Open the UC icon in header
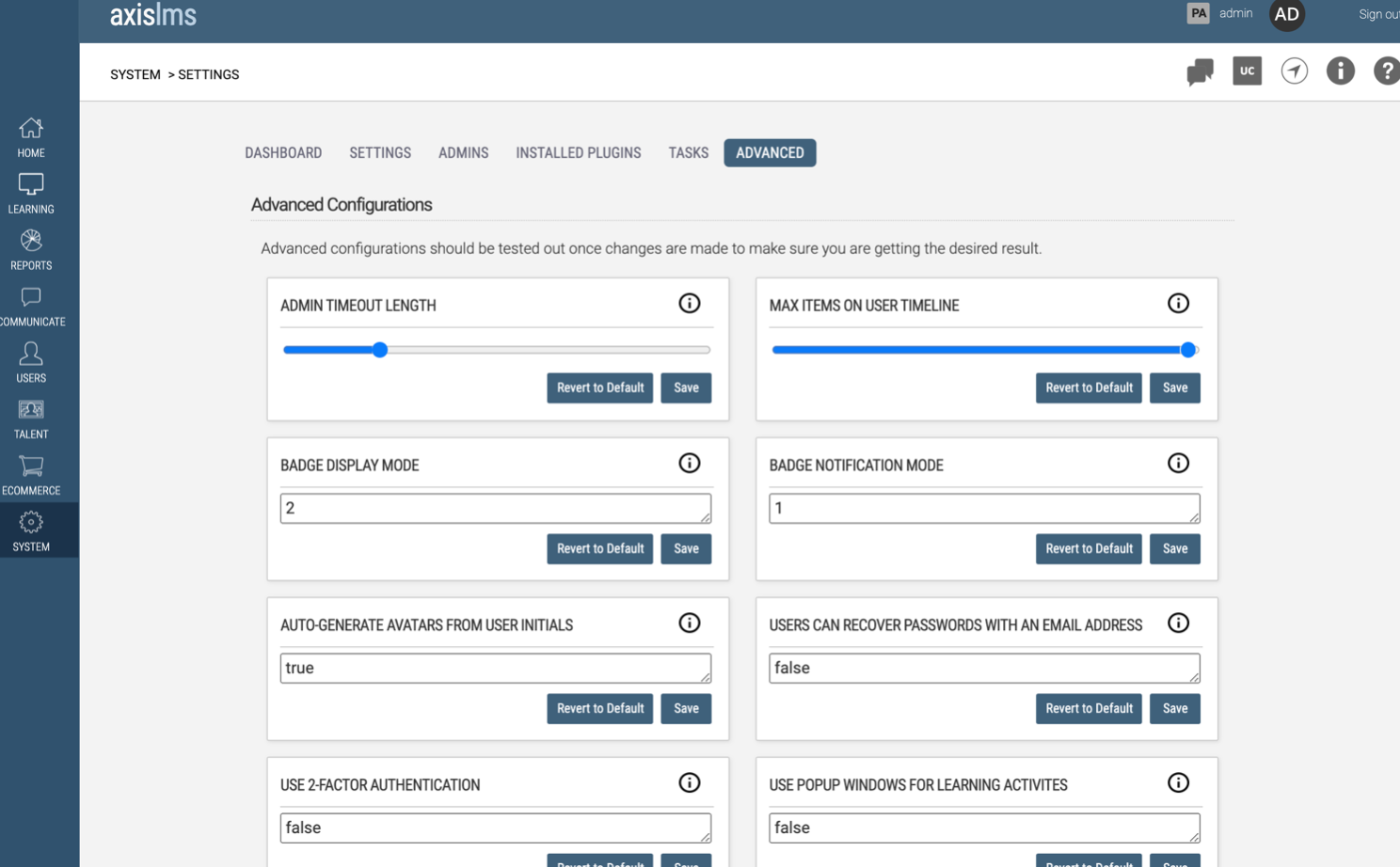The width and height of the screenshot is (1400, 867). pyautogui.click(x=1247, y=71)
